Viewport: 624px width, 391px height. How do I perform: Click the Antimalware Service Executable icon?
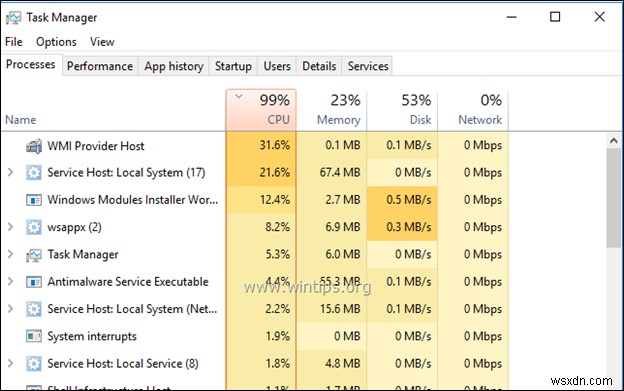[34, 282]
